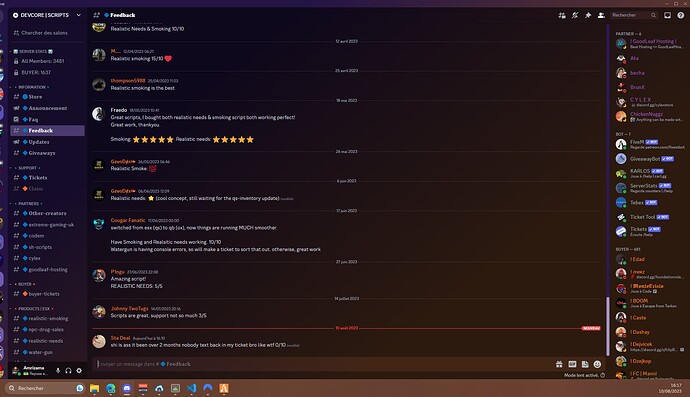Open the inbox icon
The height and width of the screenshot is (397, 690).
668,15
